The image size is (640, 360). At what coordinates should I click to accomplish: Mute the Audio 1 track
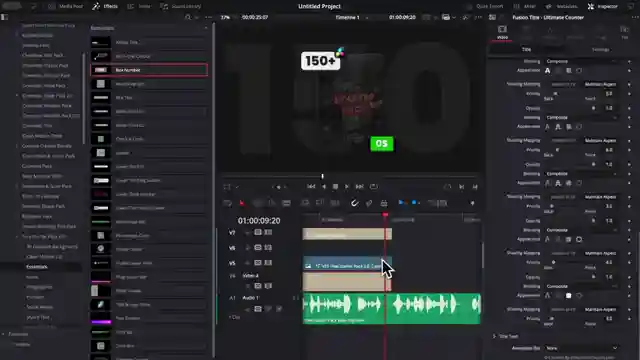click(x=279, y=309)
